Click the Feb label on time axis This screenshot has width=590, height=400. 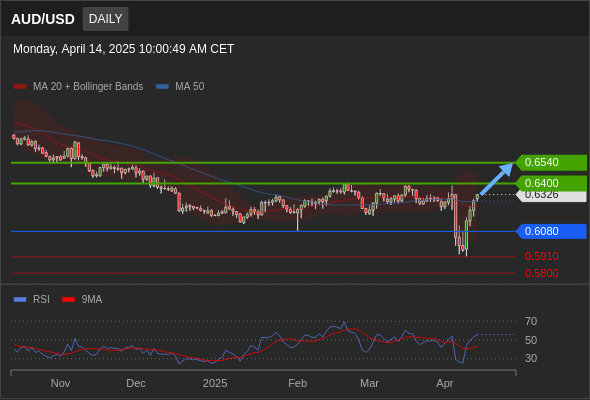click(x=297, y=383)
